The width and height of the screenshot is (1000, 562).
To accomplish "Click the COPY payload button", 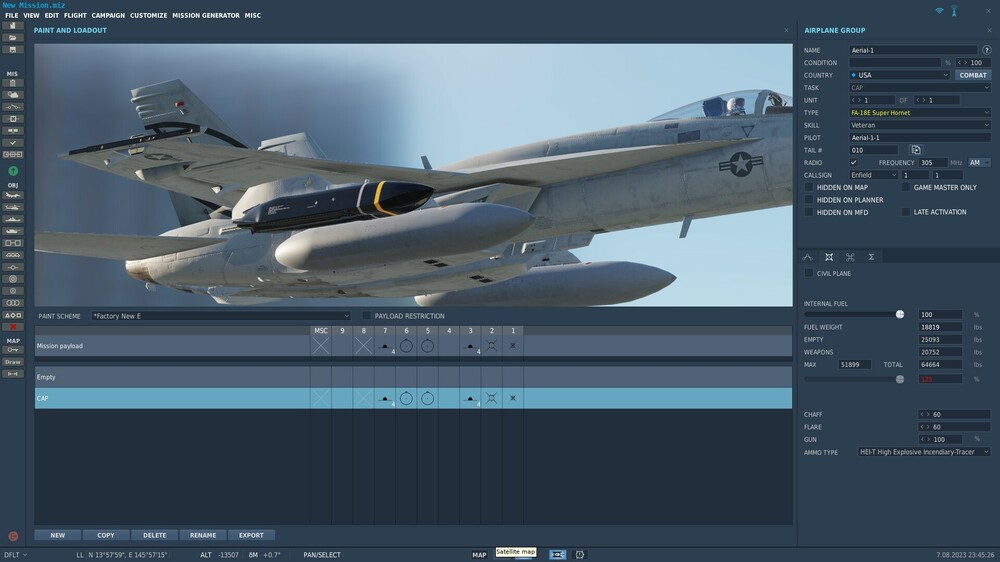I will [x=106, y=535].
